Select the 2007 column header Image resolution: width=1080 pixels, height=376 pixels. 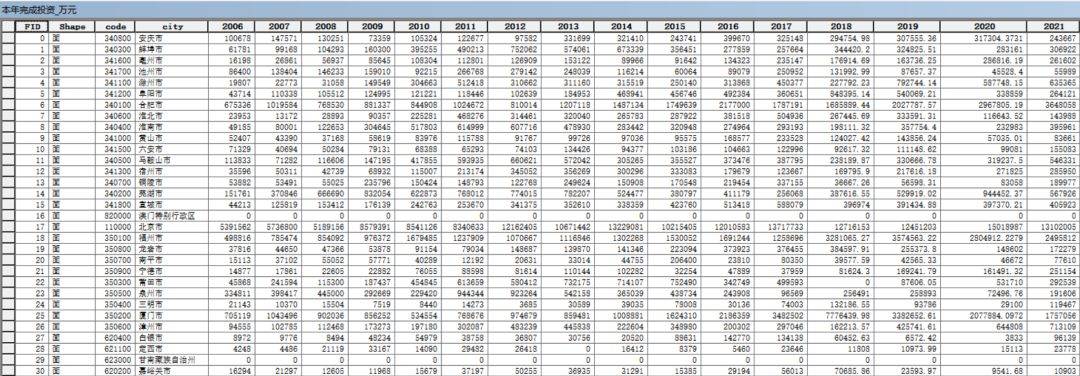click(278, 26)
